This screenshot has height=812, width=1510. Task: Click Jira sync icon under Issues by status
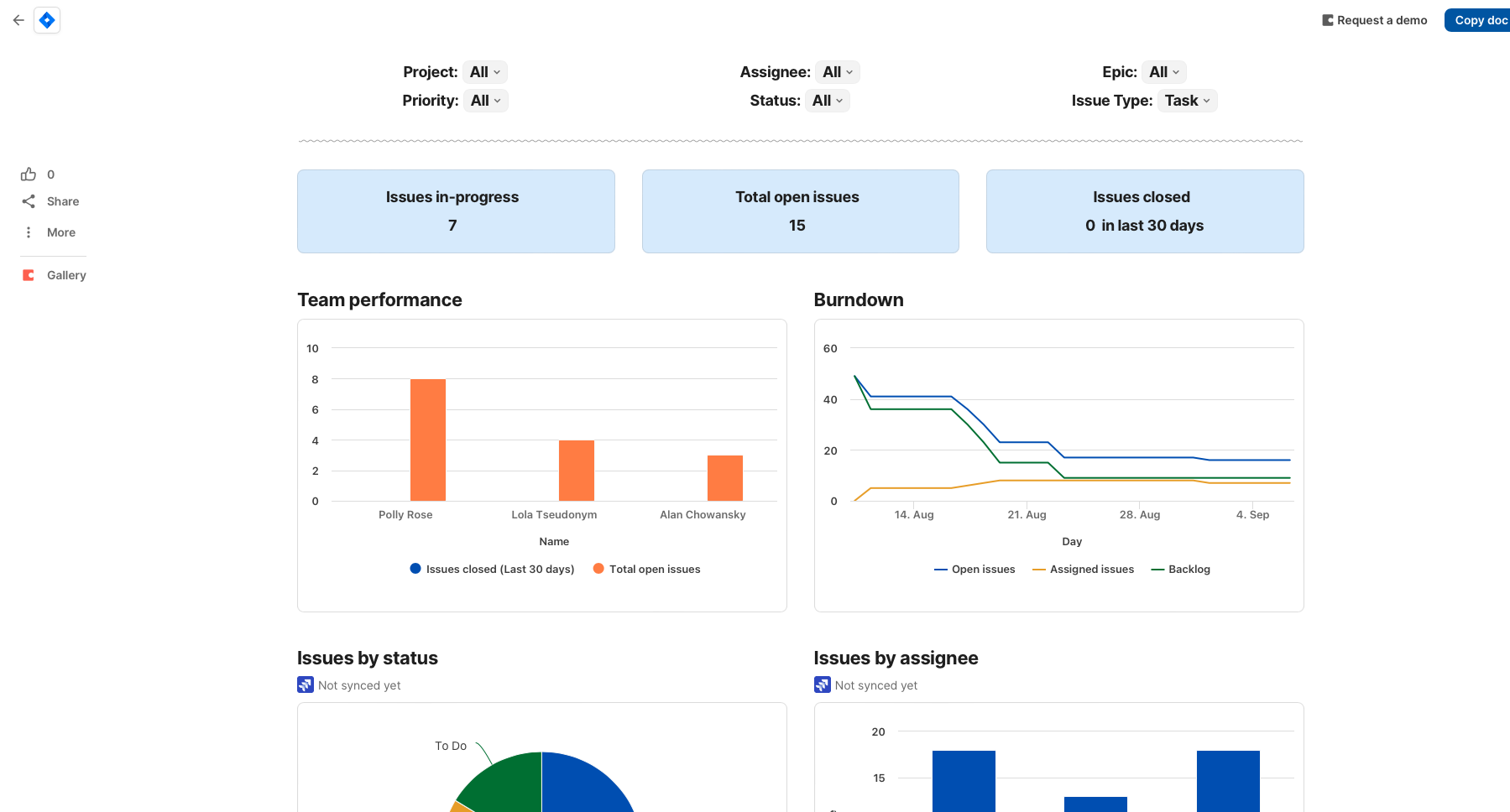point(306,685)
